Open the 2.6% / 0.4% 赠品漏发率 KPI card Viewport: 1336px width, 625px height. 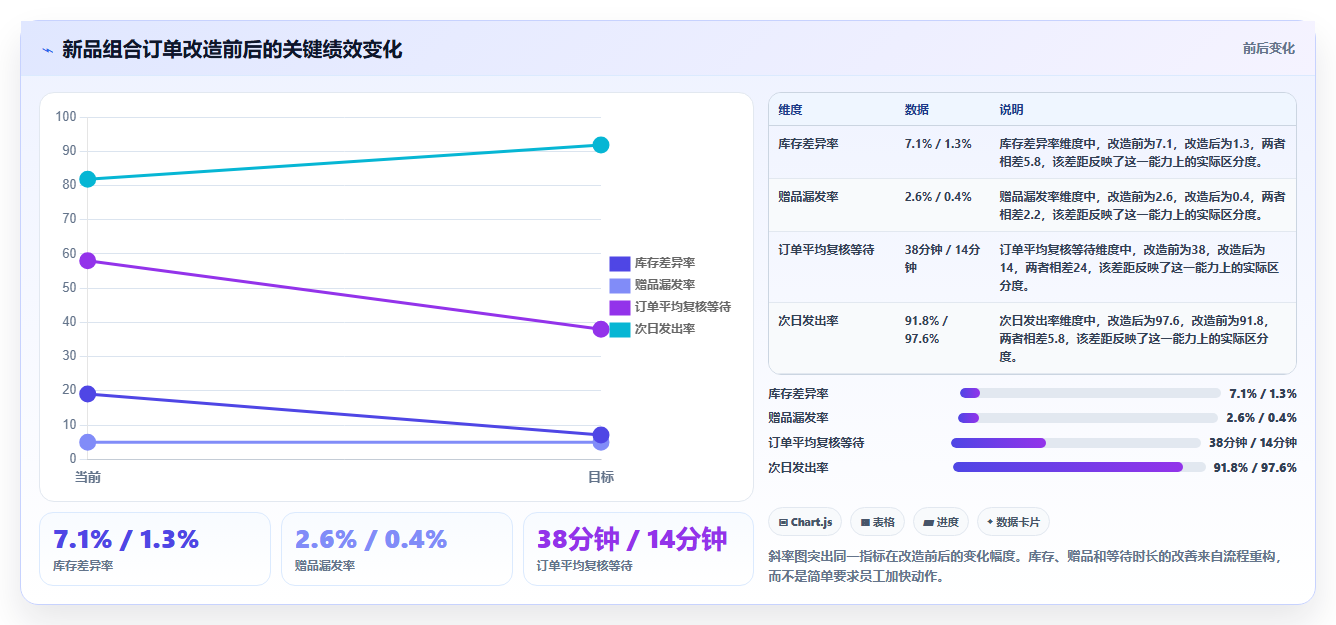coord(397,549)
